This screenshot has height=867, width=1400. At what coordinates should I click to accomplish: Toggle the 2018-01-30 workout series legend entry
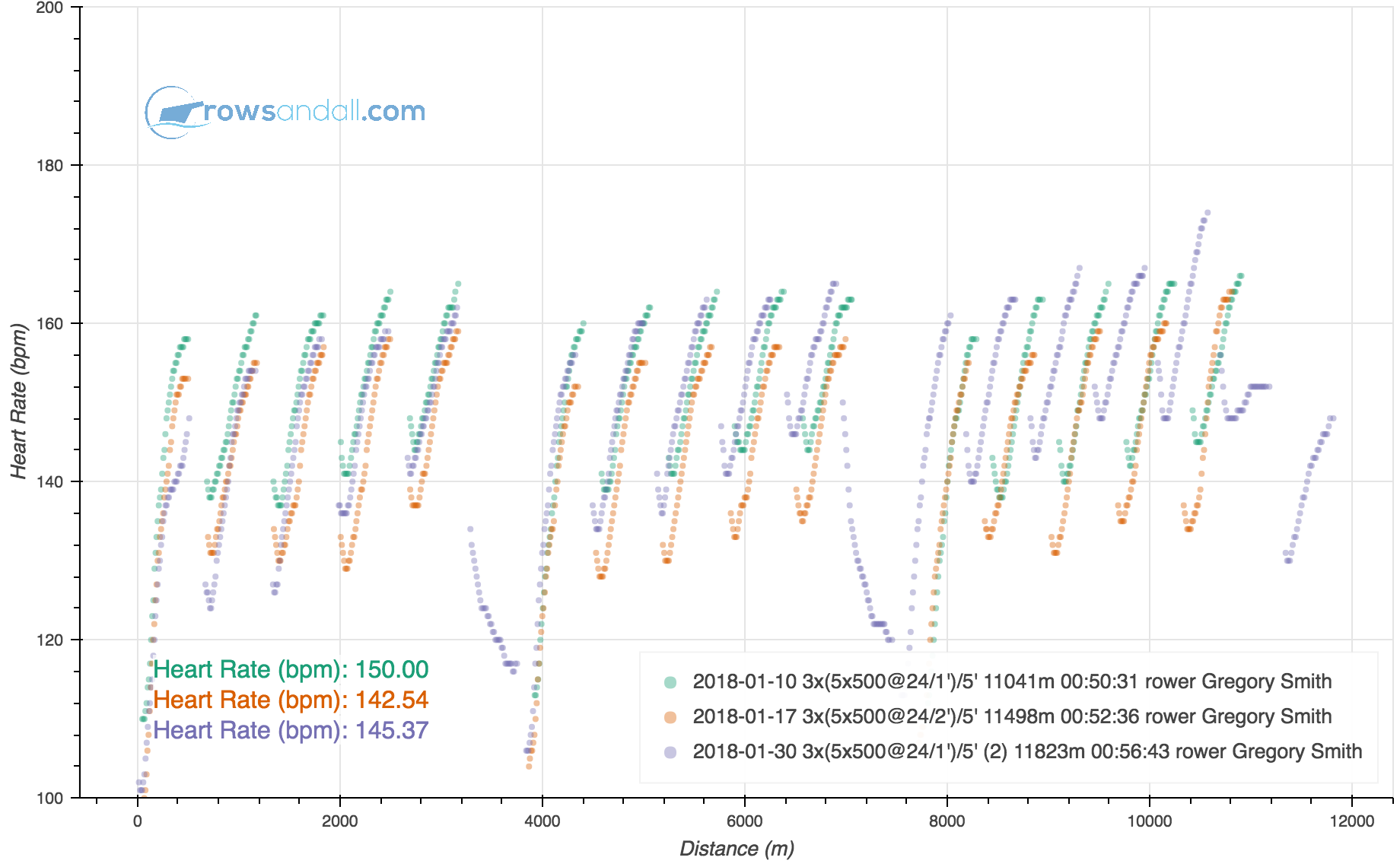(x=1027, y=751)
